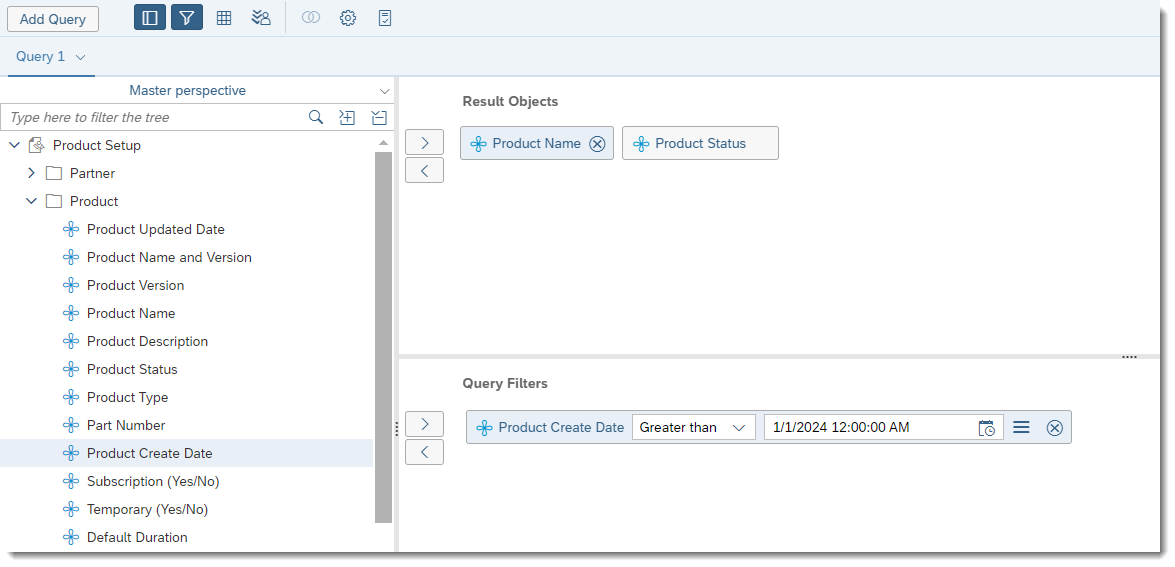1175x567 pixels.
Task: Expand the Partner folder
Action: click(31, 174)
